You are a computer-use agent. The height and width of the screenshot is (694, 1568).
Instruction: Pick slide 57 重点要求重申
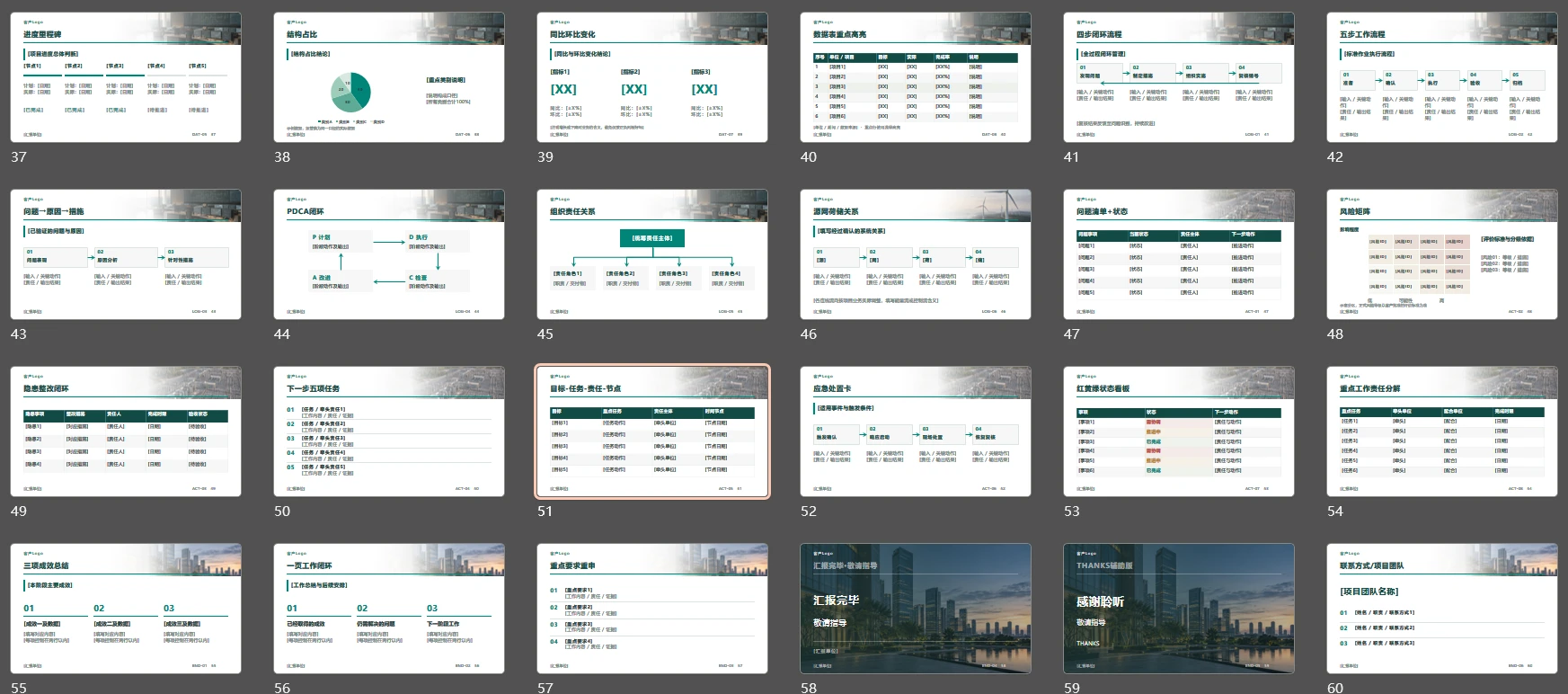click(652, 609)
